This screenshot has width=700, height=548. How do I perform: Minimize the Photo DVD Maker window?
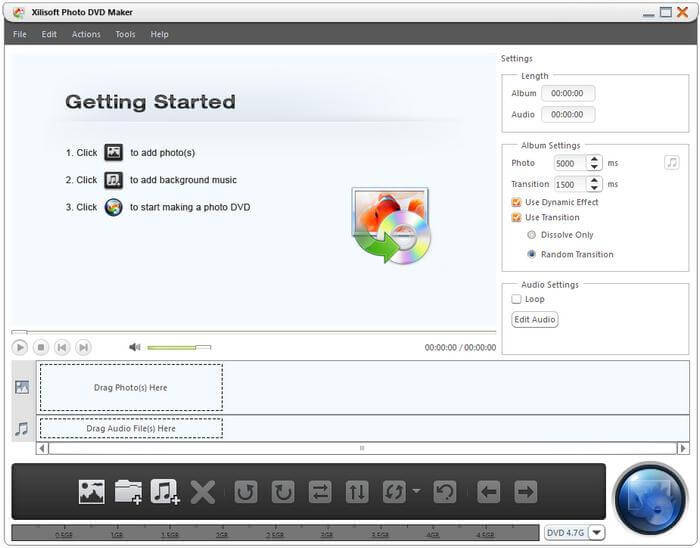click(x=649, y=13)
